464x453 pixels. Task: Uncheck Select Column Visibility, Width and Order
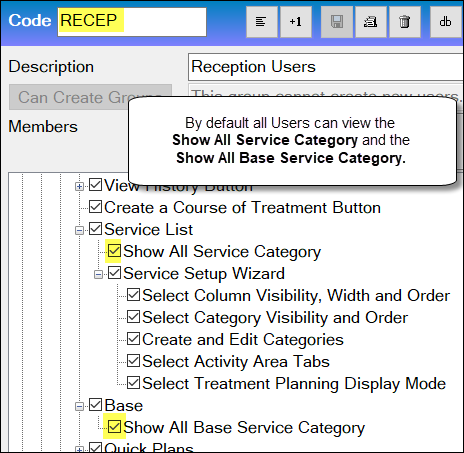[133, 295]
